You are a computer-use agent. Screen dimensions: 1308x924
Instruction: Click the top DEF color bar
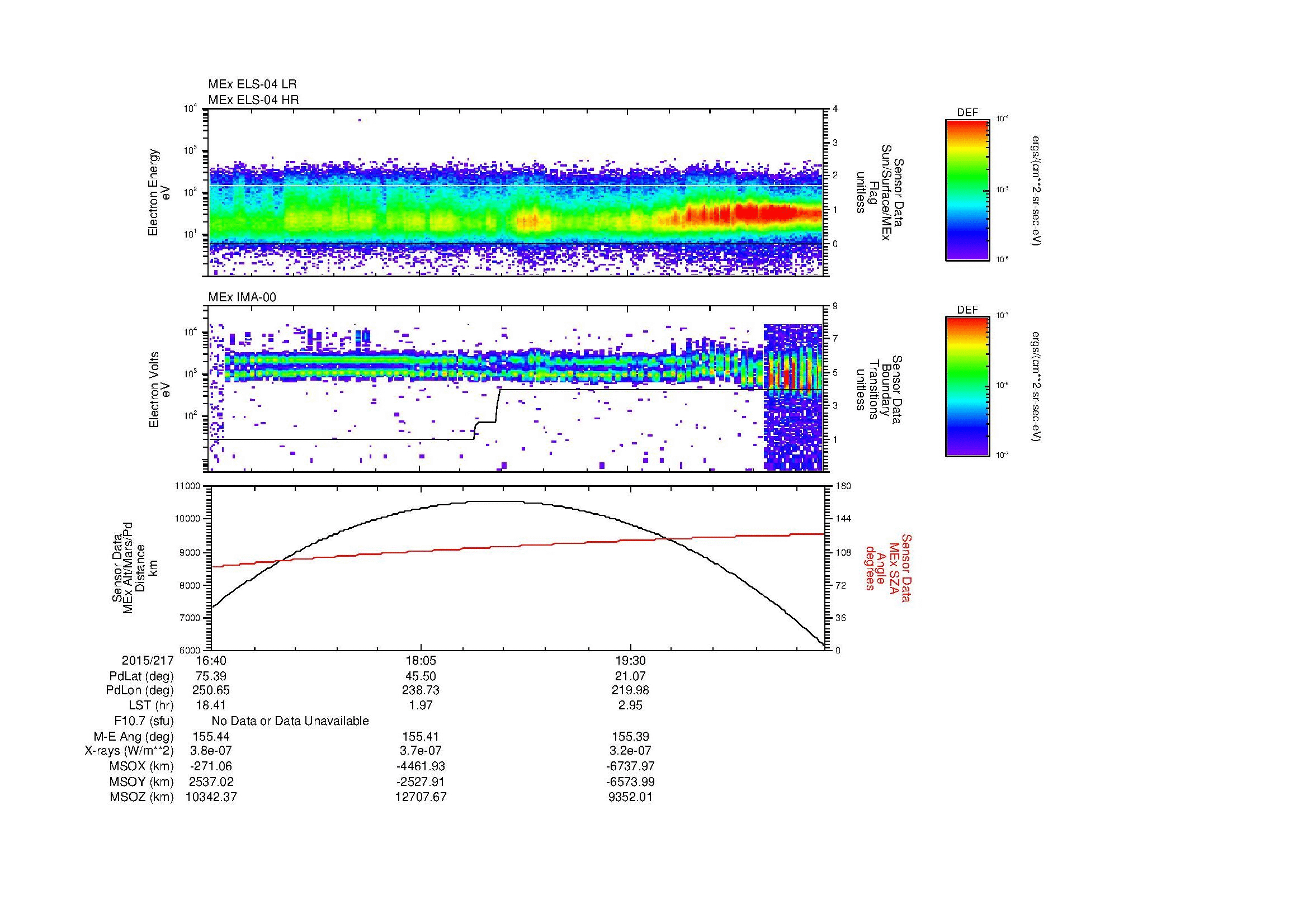point(967,189)
